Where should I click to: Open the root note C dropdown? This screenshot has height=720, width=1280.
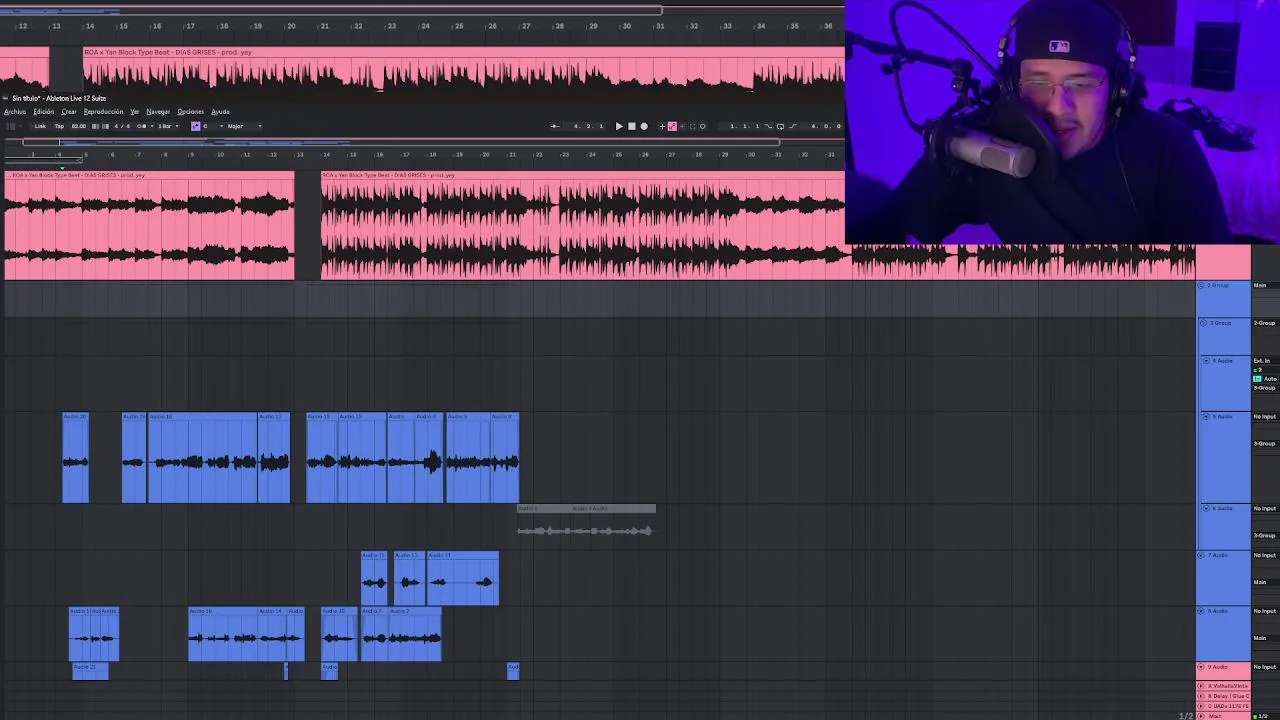point(213,126)
